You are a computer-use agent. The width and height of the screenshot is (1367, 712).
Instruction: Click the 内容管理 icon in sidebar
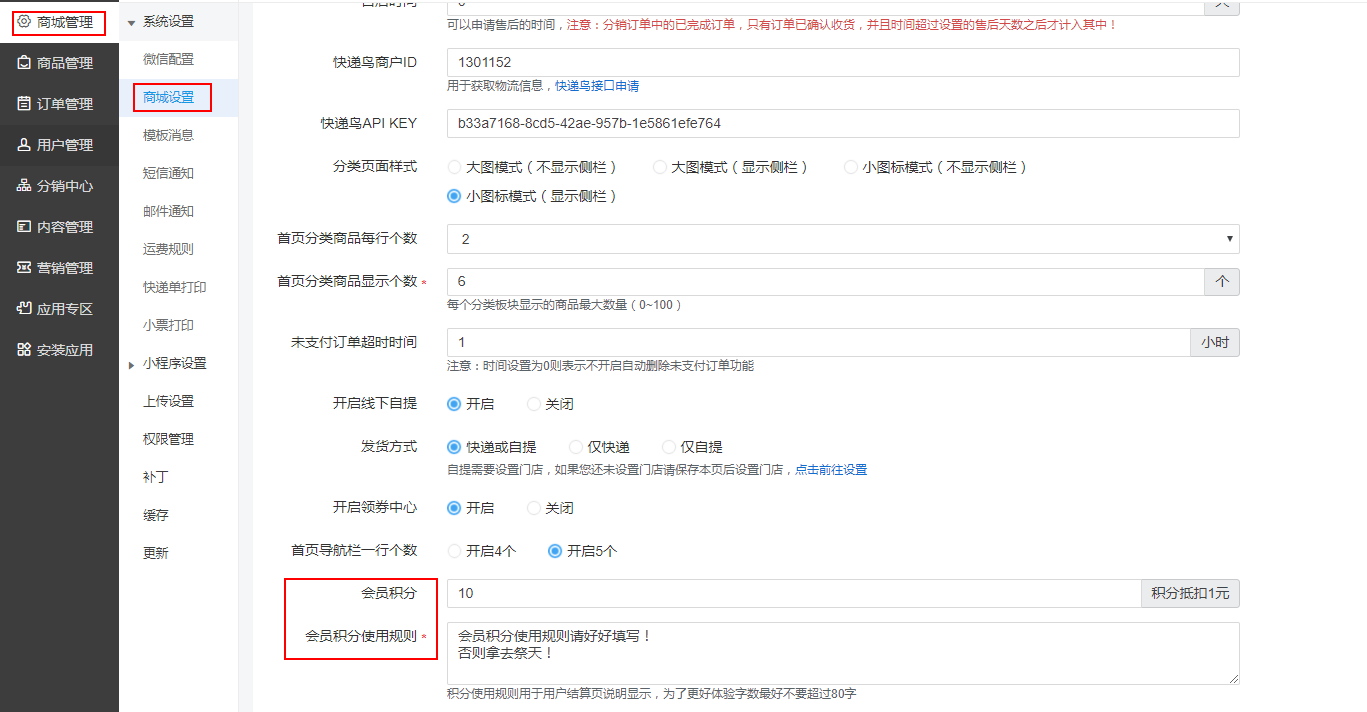click(x=25, y=227)
